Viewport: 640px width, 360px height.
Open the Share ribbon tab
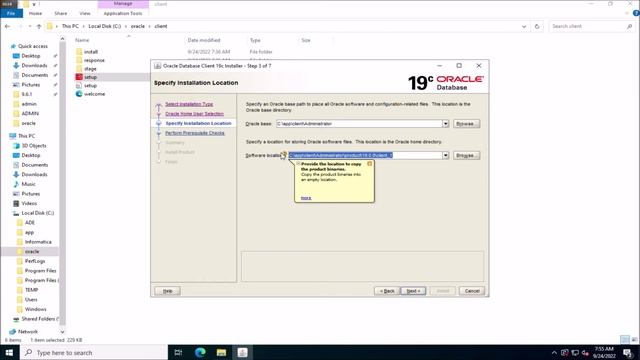(60, 13)
